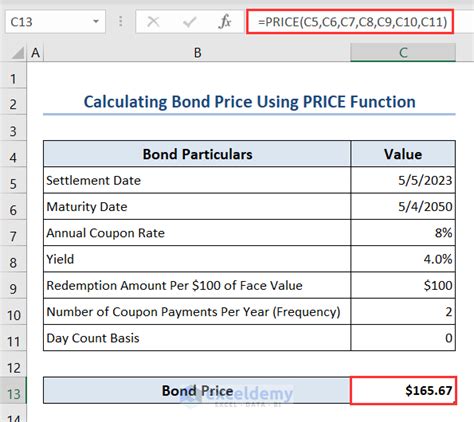Image resolution: width=474 pixels, height=422 pixels.
Task: Open Insert Function fx icon
Action: [225, 22]
